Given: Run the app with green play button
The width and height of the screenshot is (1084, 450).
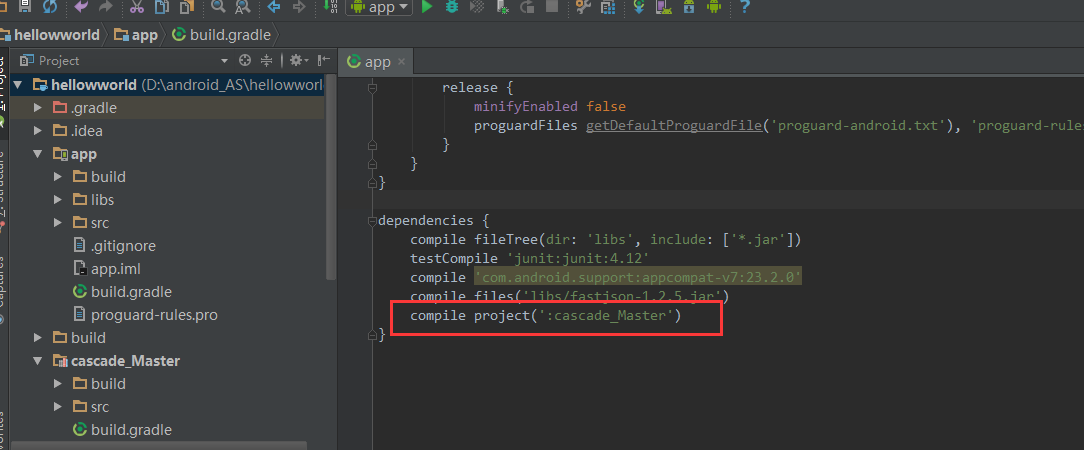Looking at the screenshot, I should pyautogui.click(x=427, y=8).
